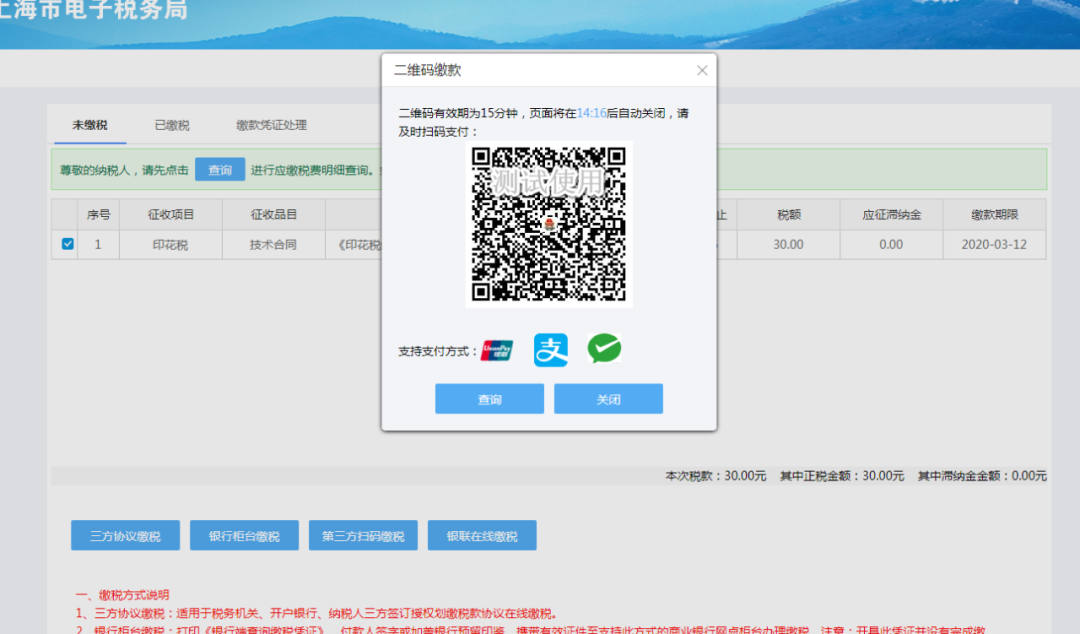The height and width of the screenshot is (634, 1080).
Task: Switch to the 未缴税 tab
Action: pyautogui.click(x=90, y=125)
